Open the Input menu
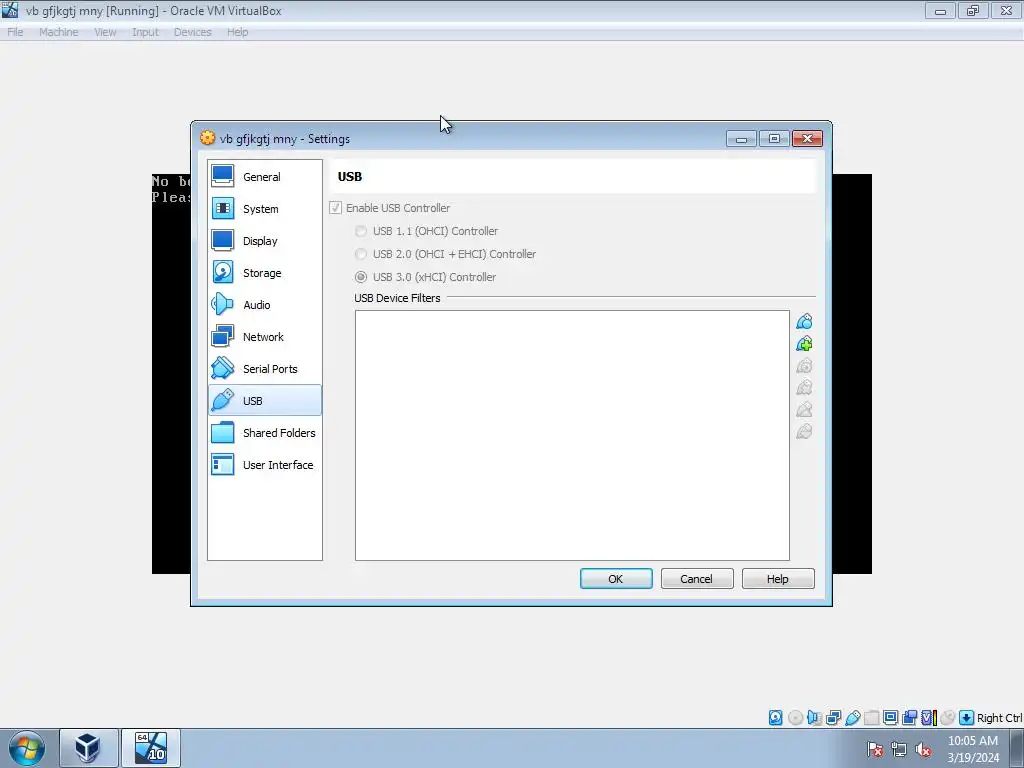Viewport: 1024px width, 768px height. click(x=145, y=32)
